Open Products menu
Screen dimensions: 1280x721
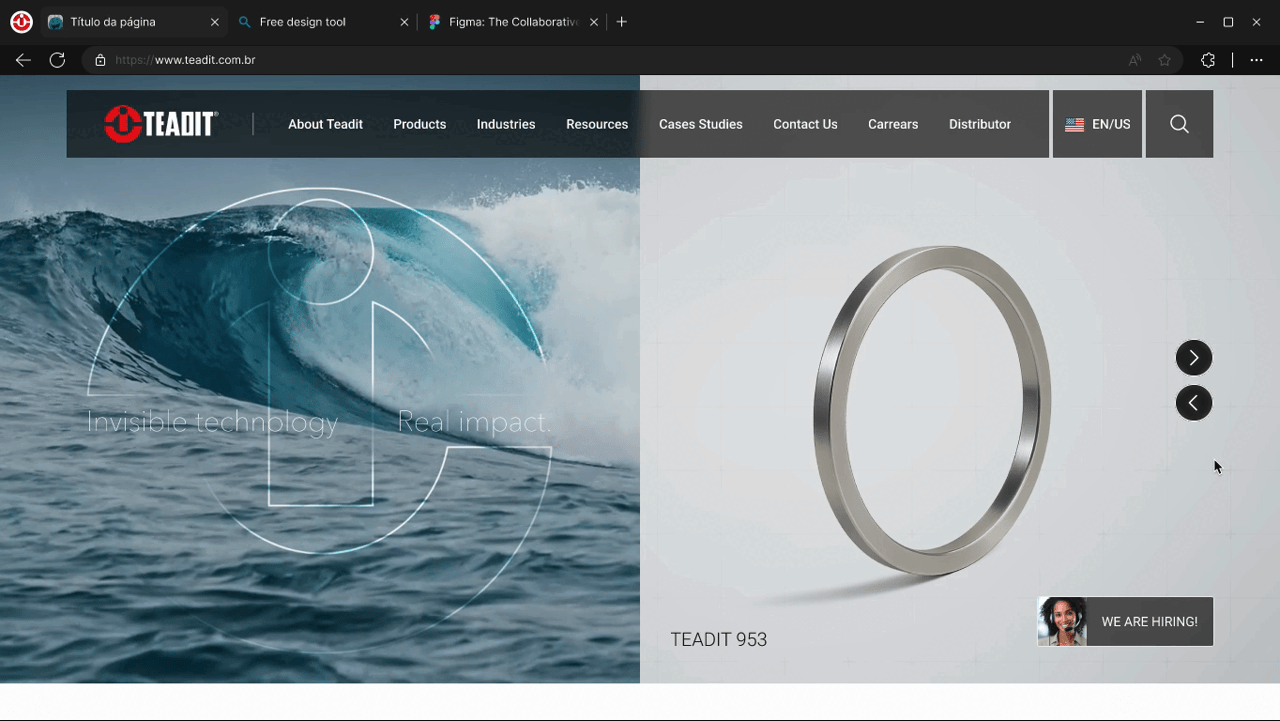419,124
